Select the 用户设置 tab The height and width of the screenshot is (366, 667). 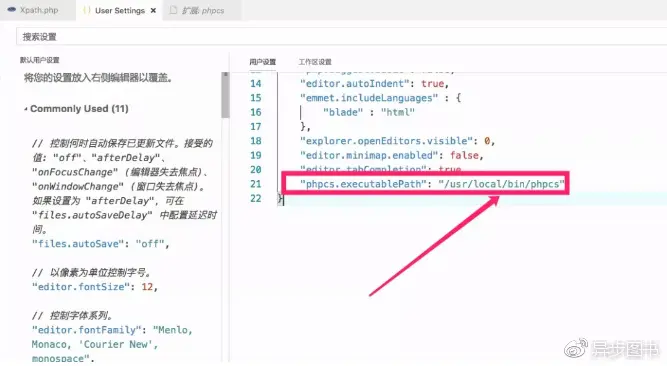262,62
